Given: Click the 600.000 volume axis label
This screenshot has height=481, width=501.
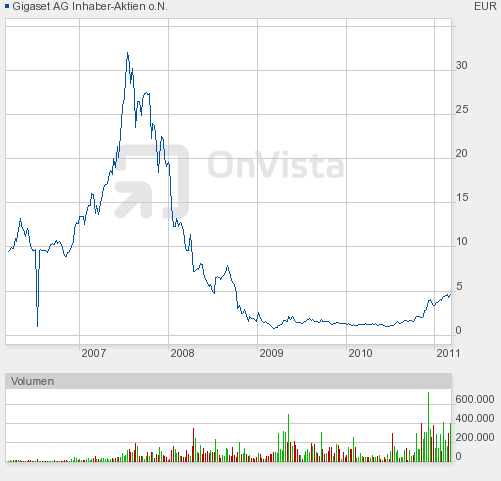Looking at the screenshot, I should pyautogui.click(x=475, y=399).
